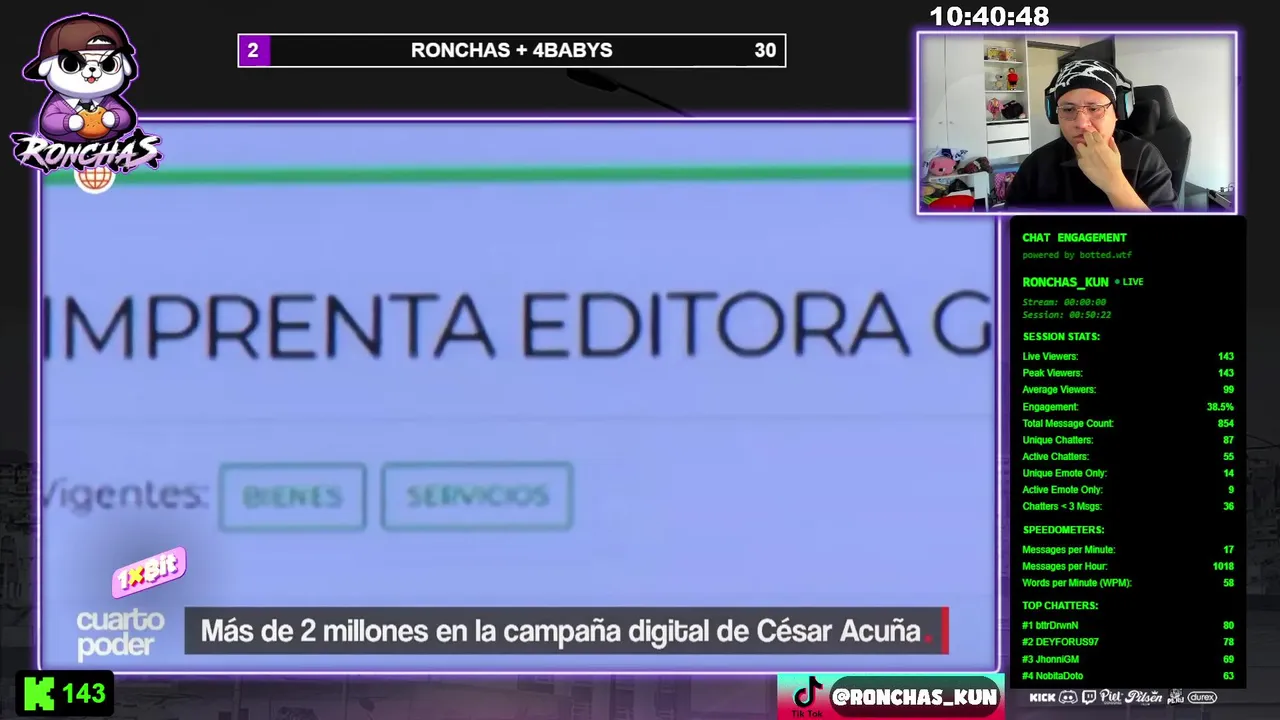Click the Discord icon in sponsor strip
Image resolution: width=1280 pixels, height=720 pixels.
pyautogui.click(x=1068, y=697)
